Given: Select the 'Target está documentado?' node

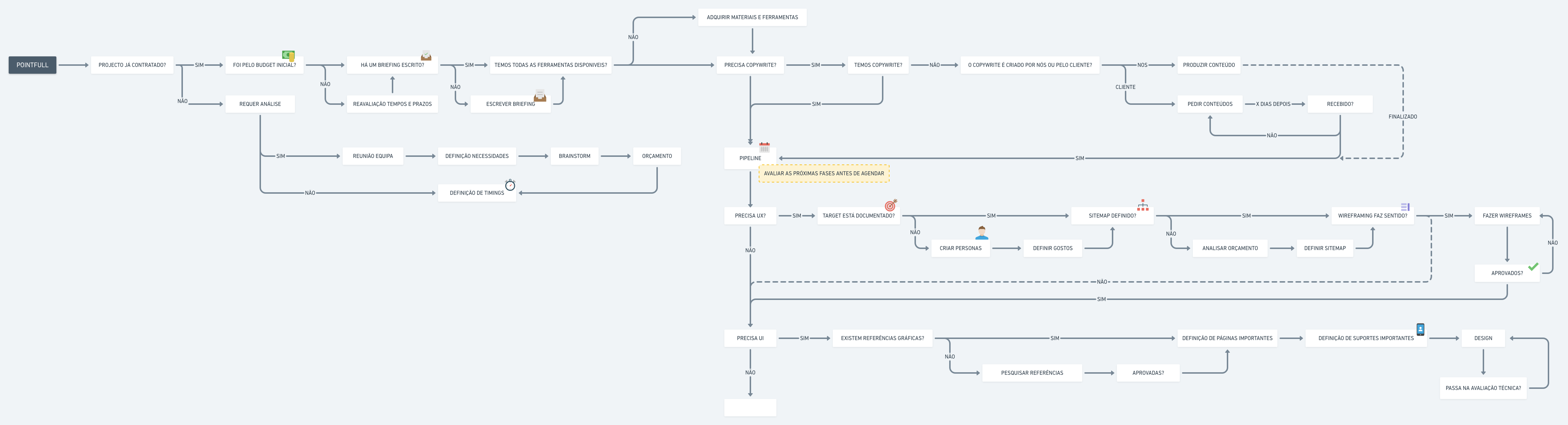Looking at the screenshot, I should click(859, 215).
